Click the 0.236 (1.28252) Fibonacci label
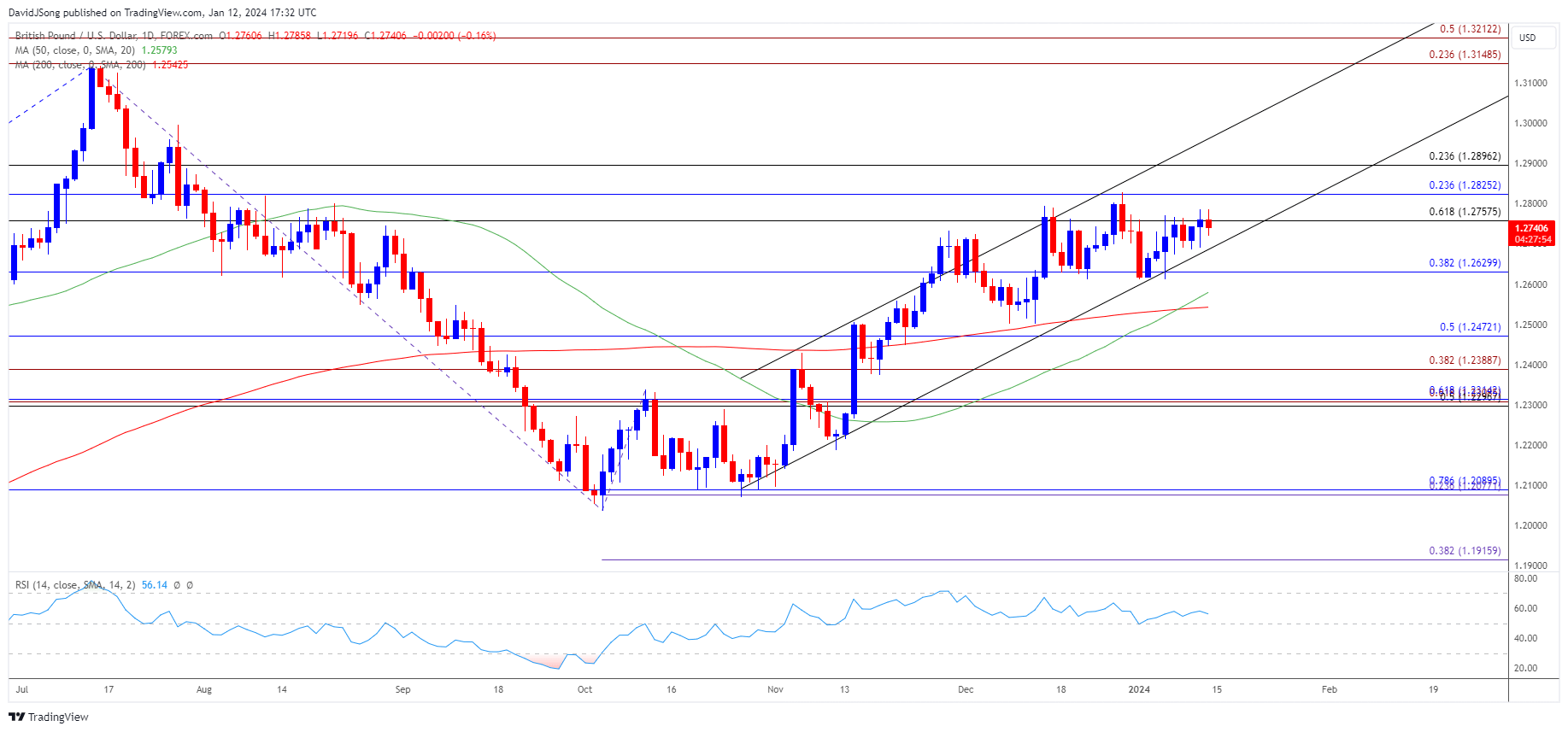This screenshot has width=1568, height=732. click(x=1465, y=185)
